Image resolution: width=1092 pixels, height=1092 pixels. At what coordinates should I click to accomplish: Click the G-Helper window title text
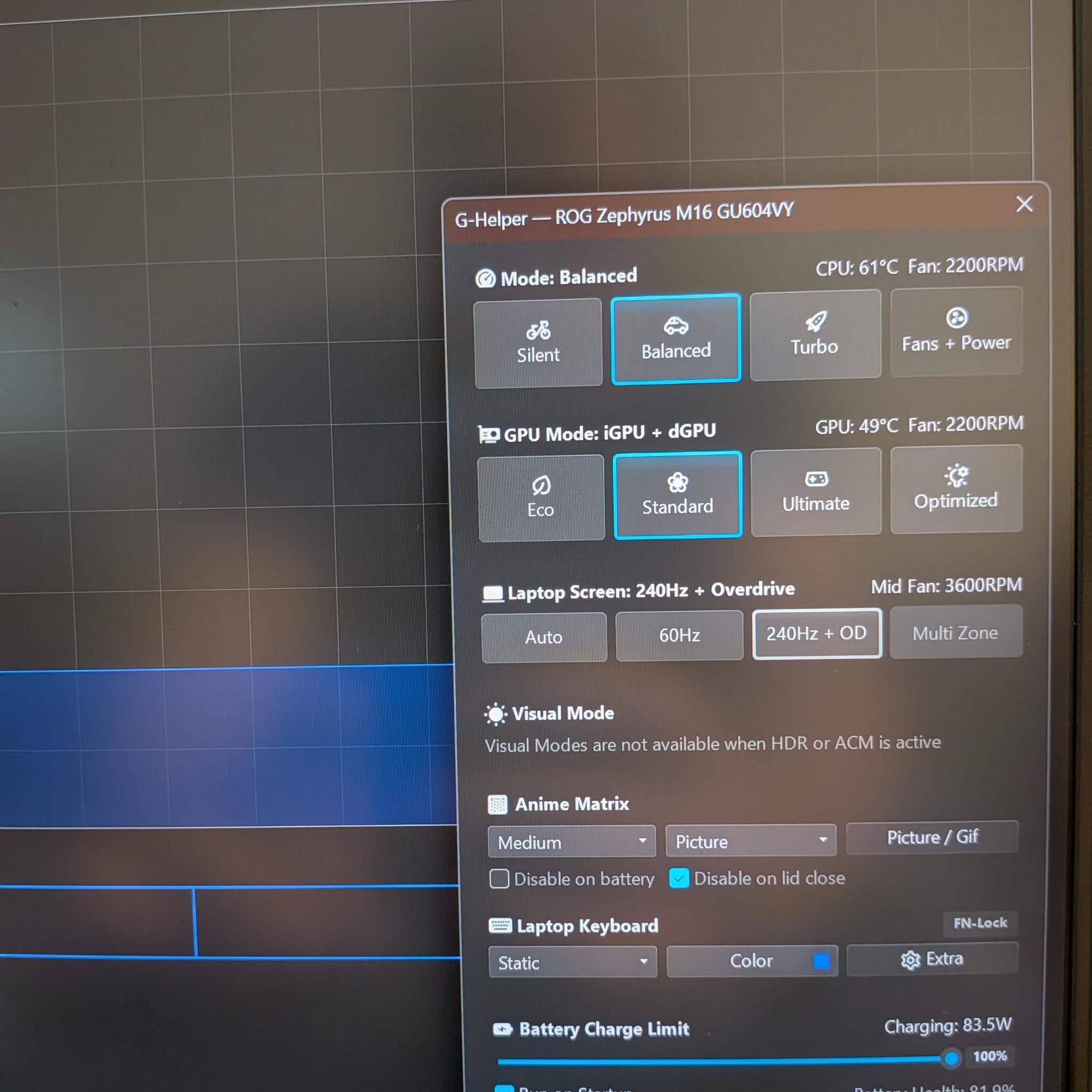624,215
